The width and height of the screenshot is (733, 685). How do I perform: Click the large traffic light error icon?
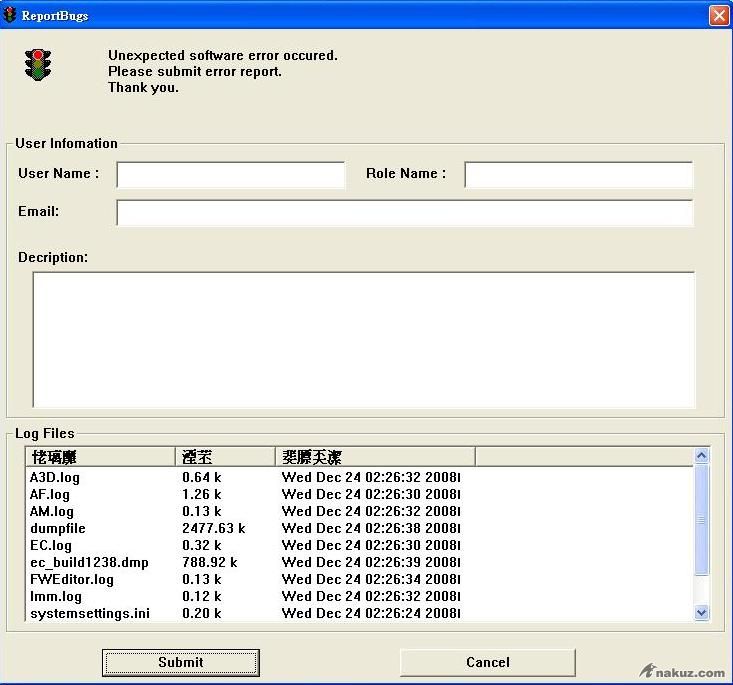pos(39,65)
